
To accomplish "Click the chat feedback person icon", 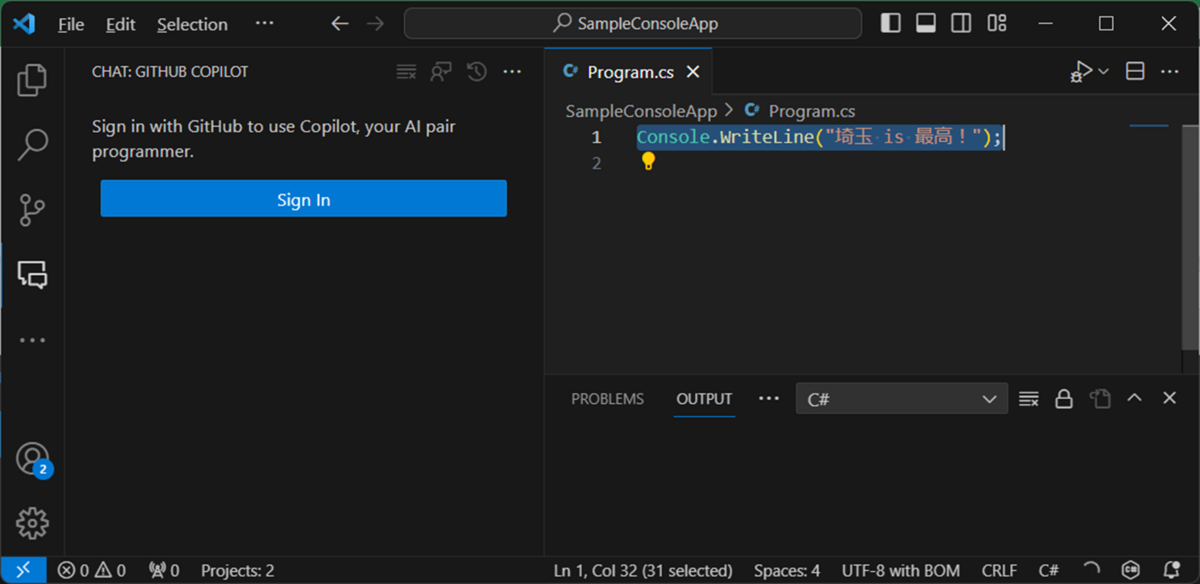I will [441, 72].
